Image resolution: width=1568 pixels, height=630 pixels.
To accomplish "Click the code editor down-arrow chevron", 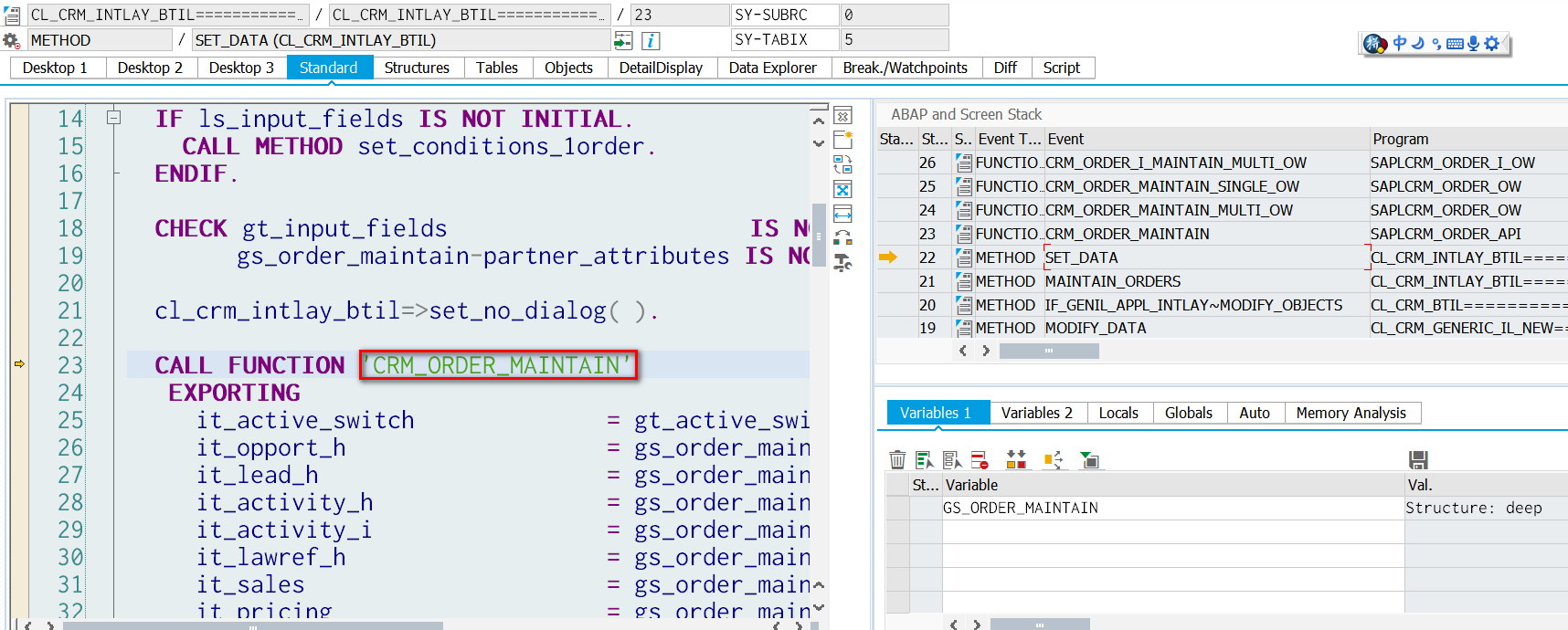I will pyautogui.click(x=818, y=143).
